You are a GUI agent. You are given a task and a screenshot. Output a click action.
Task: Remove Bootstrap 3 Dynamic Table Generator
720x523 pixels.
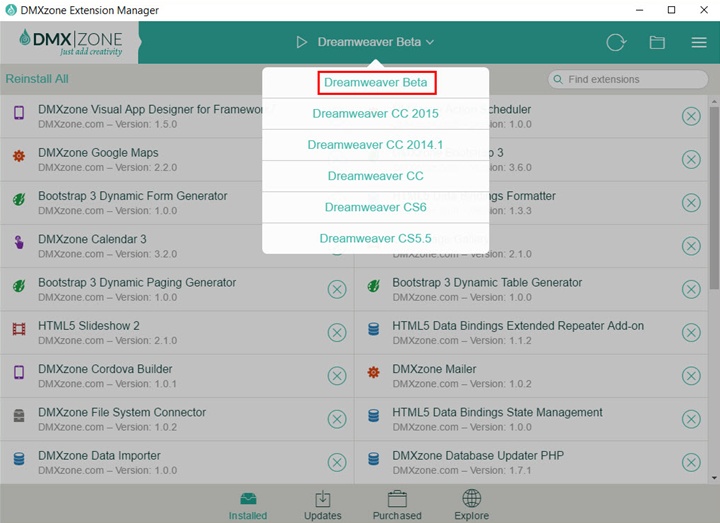coord(691,289)
